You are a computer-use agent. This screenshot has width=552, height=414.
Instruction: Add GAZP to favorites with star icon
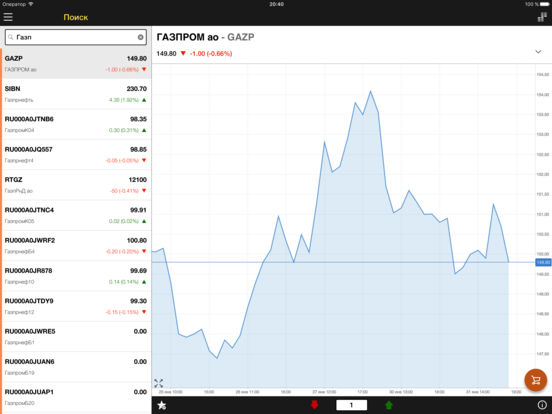click(x=162, y=405)
